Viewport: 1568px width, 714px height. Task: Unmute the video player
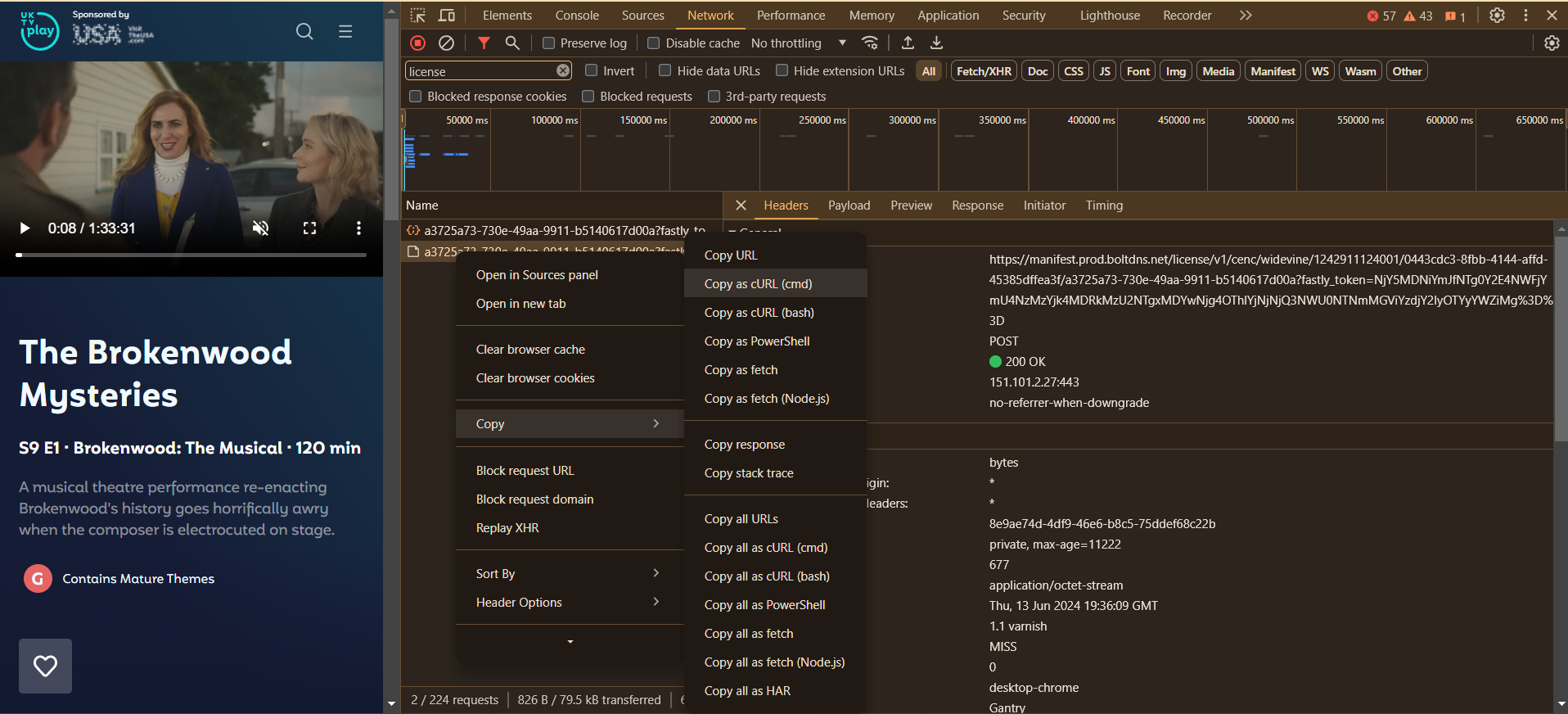point(260,228)
